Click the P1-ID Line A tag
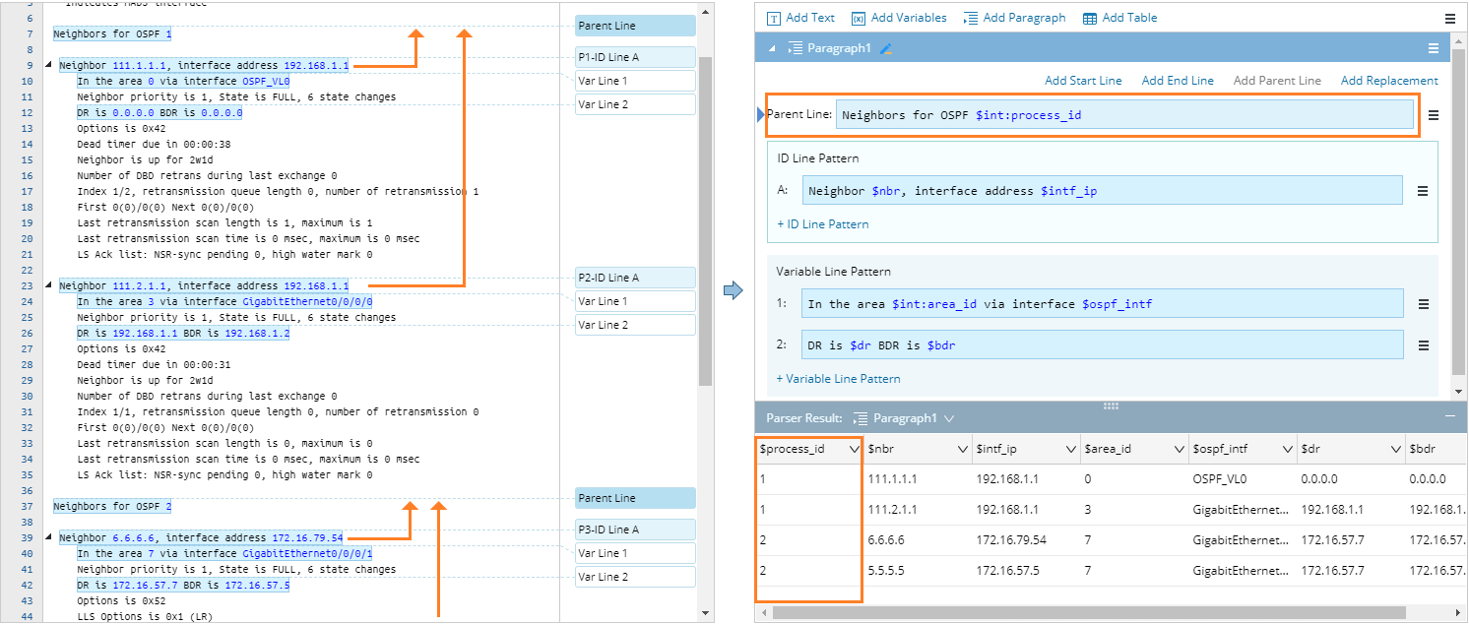This screenshot has width=1469, height=626. [635, 57]
